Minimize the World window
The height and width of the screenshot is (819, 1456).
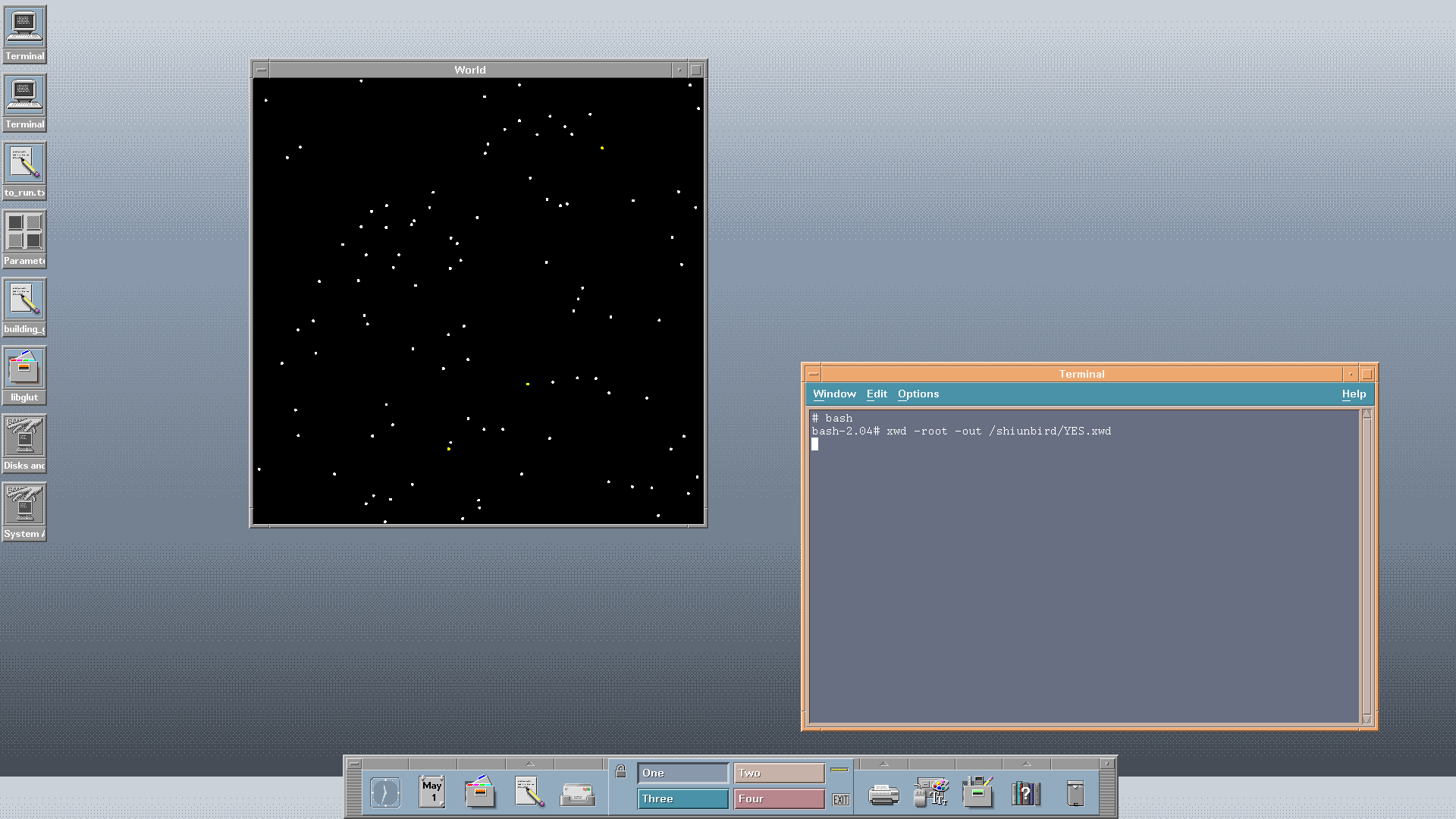coord(679,70)
